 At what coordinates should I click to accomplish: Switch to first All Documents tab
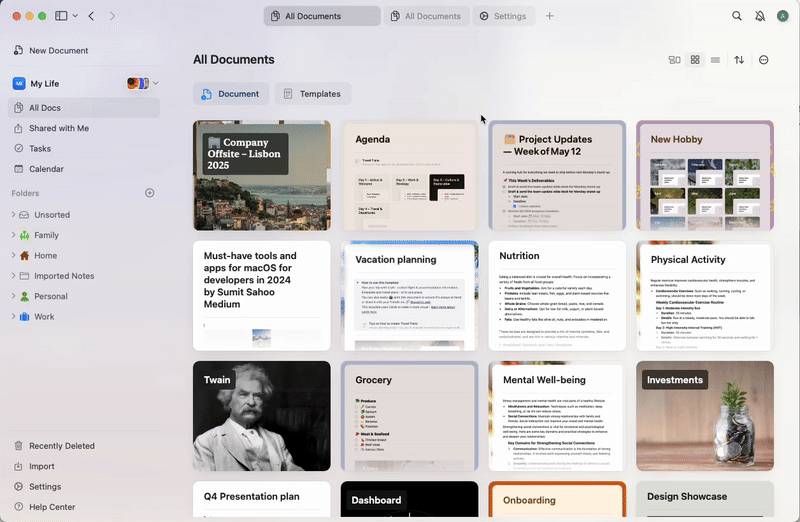coord(322,16)
